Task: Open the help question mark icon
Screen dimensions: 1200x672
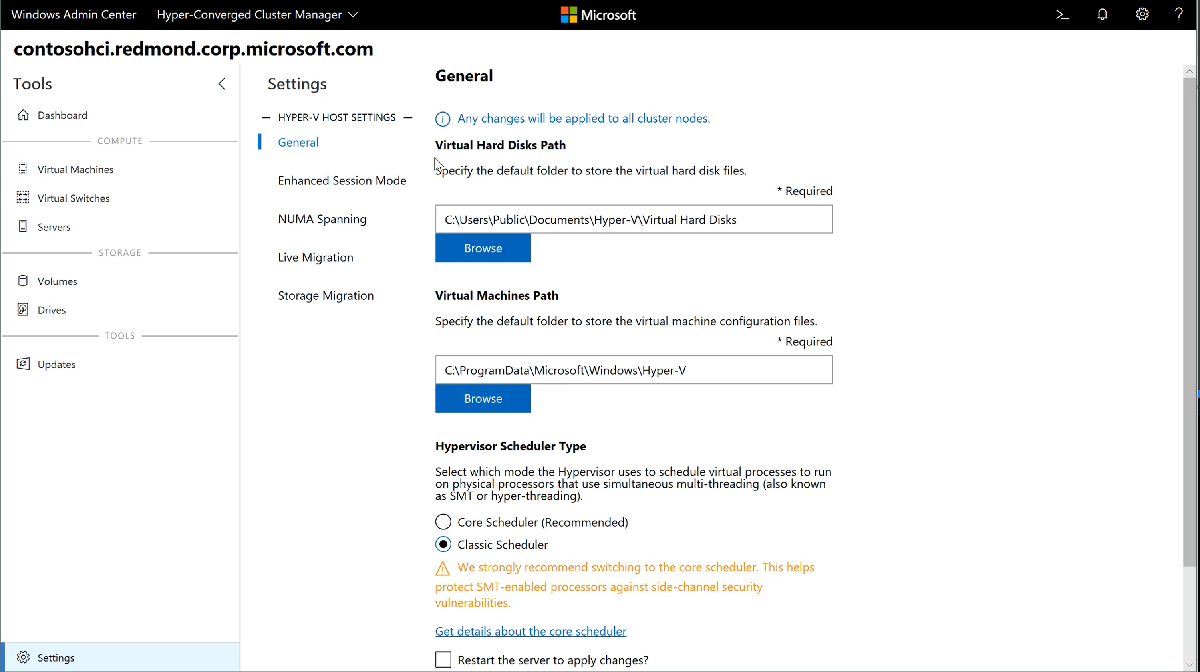Action: (x=1178, y=14)
